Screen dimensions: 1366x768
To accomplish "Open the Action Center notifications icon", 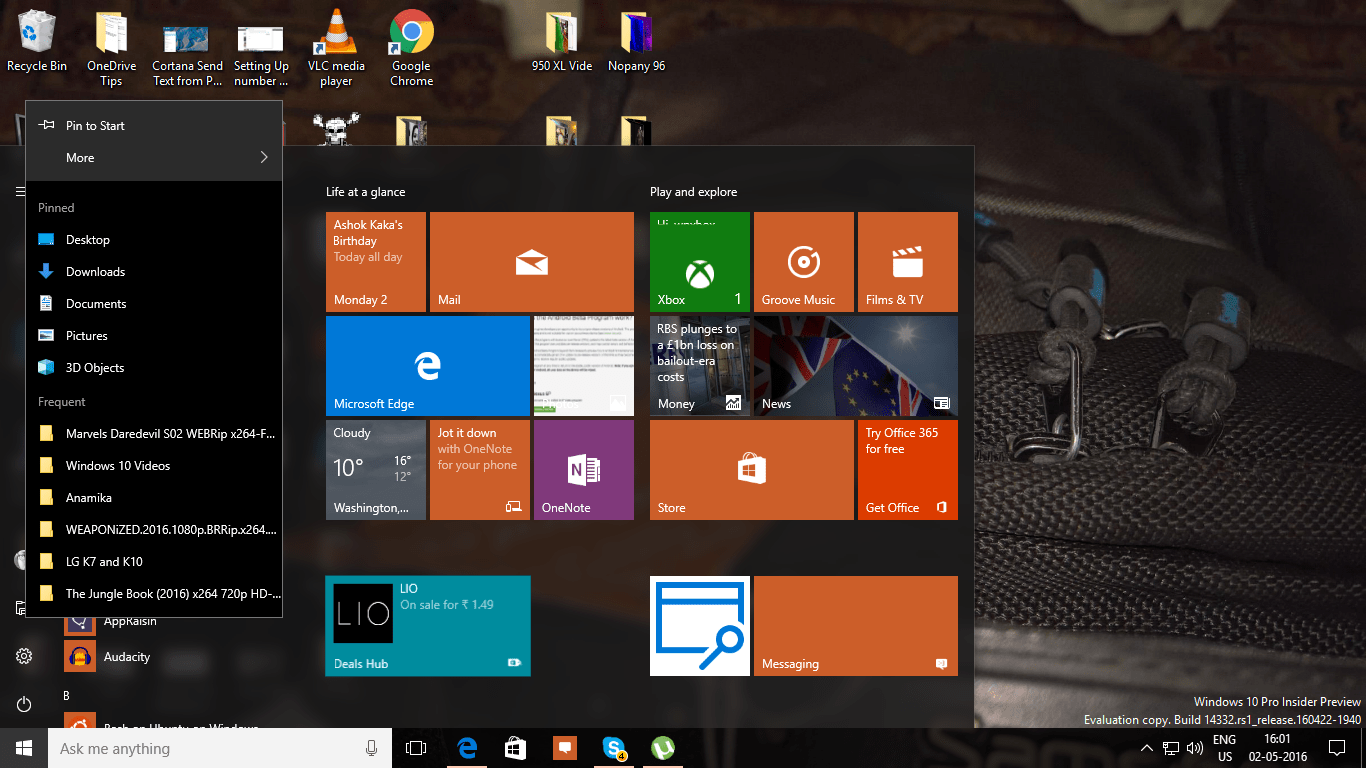I will (1337, 748).
